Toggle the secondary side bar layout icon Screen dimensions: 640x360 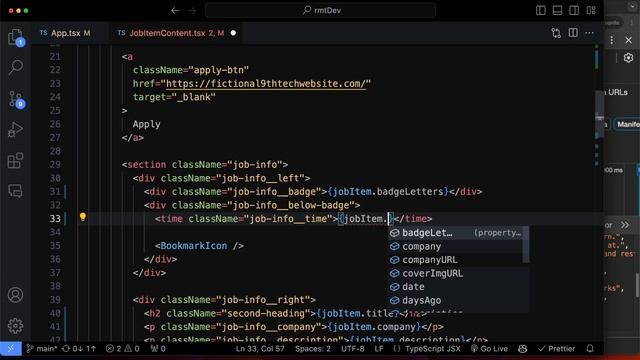point(574,10)
